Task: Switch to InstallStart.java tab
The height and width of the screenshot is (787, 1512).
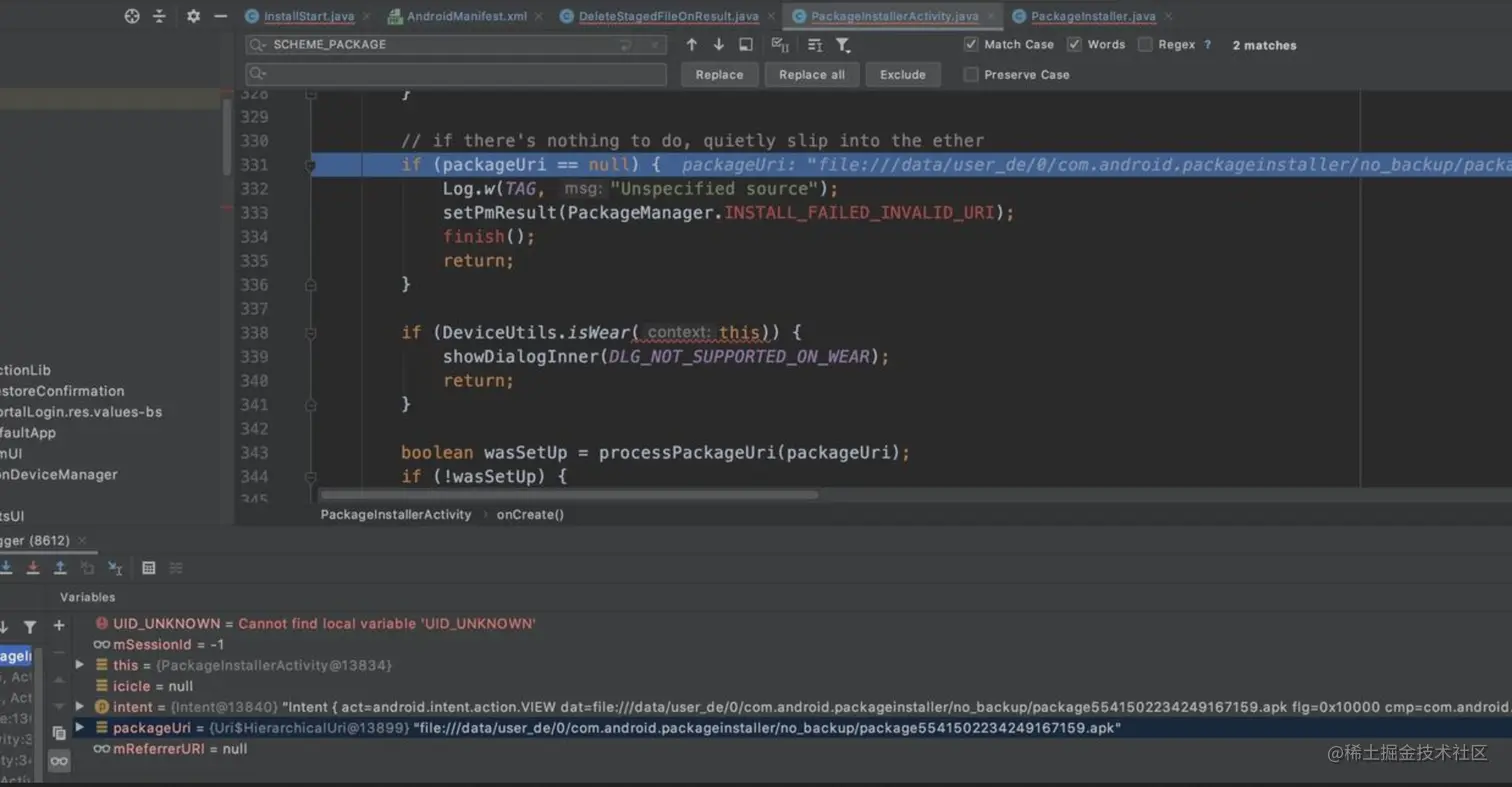Action: pyautogui.click(x=308, y=17)
